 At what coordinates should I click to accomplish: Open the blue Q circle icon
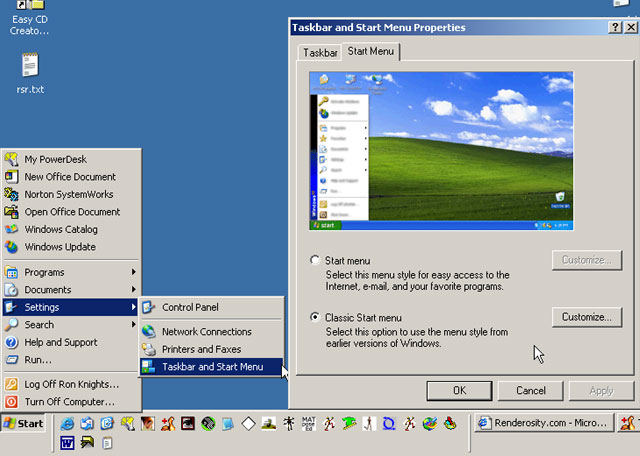[389, 424]
